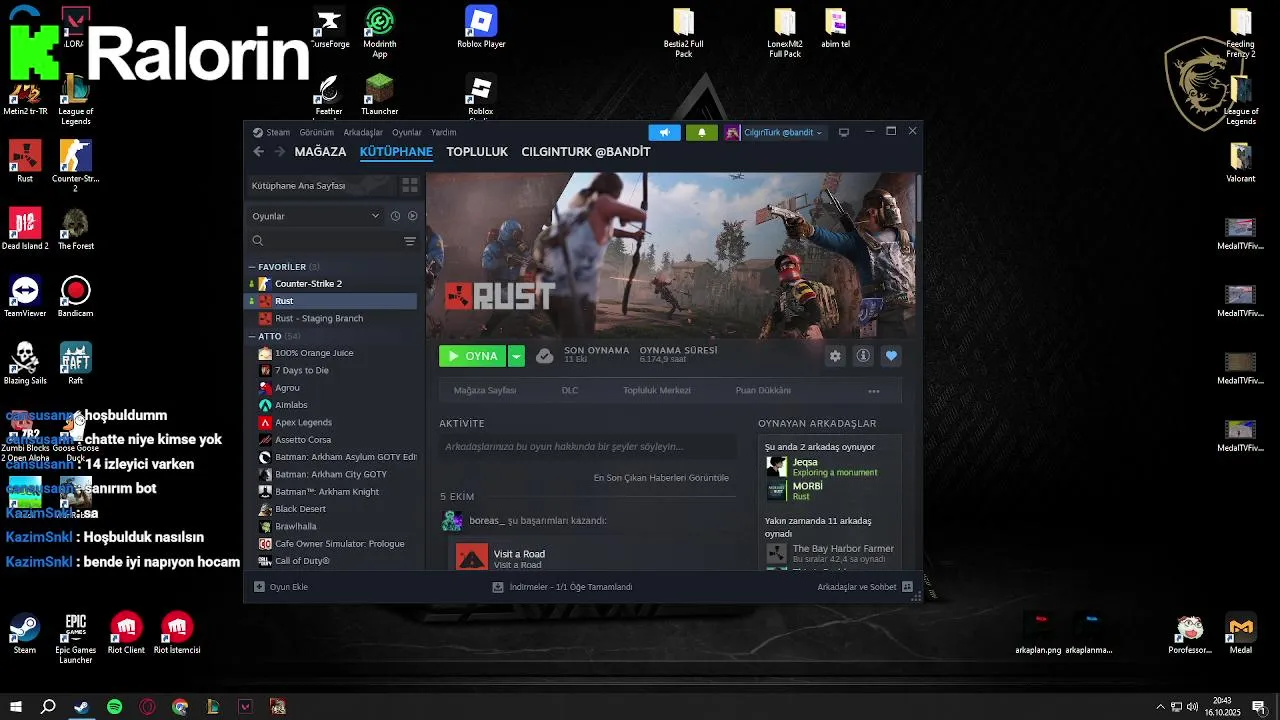
Task: Open the Yardım menu
Action: (443, 132)
